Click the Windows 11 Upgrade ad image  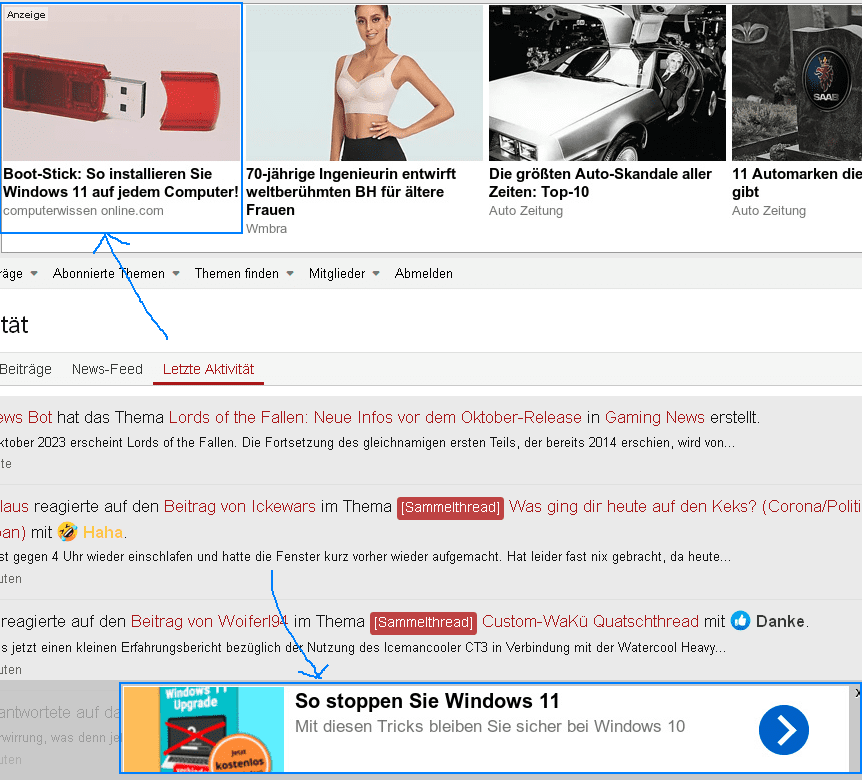tap(203, 729)
